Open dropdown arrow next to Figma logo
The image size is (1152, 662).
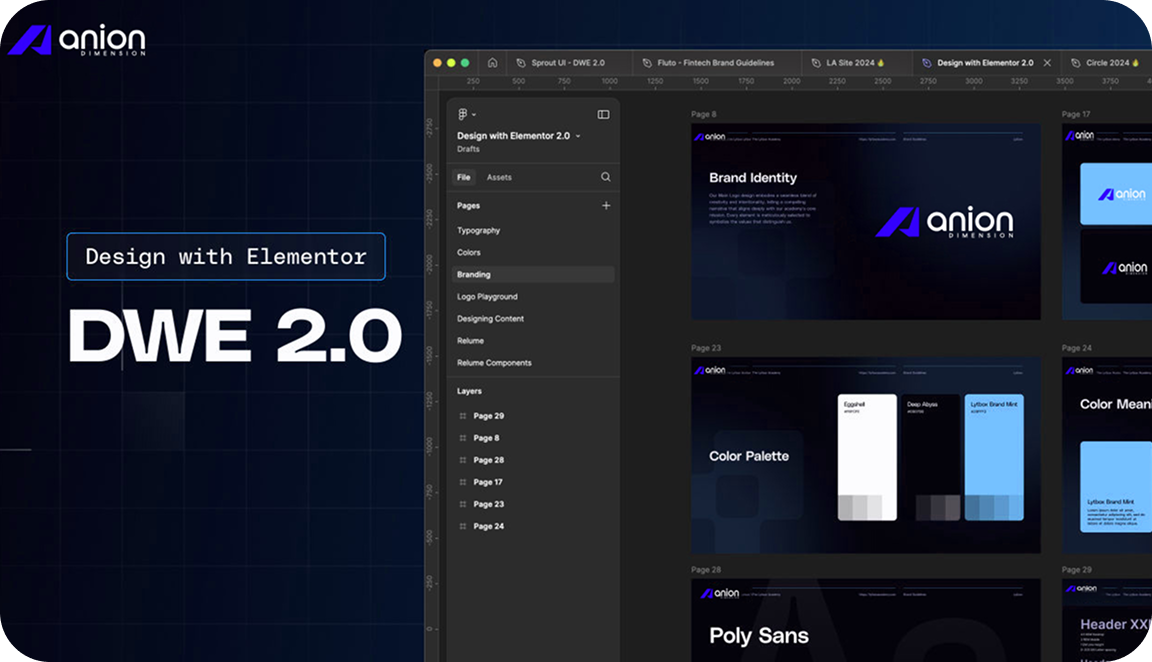[x=474, y=115]
